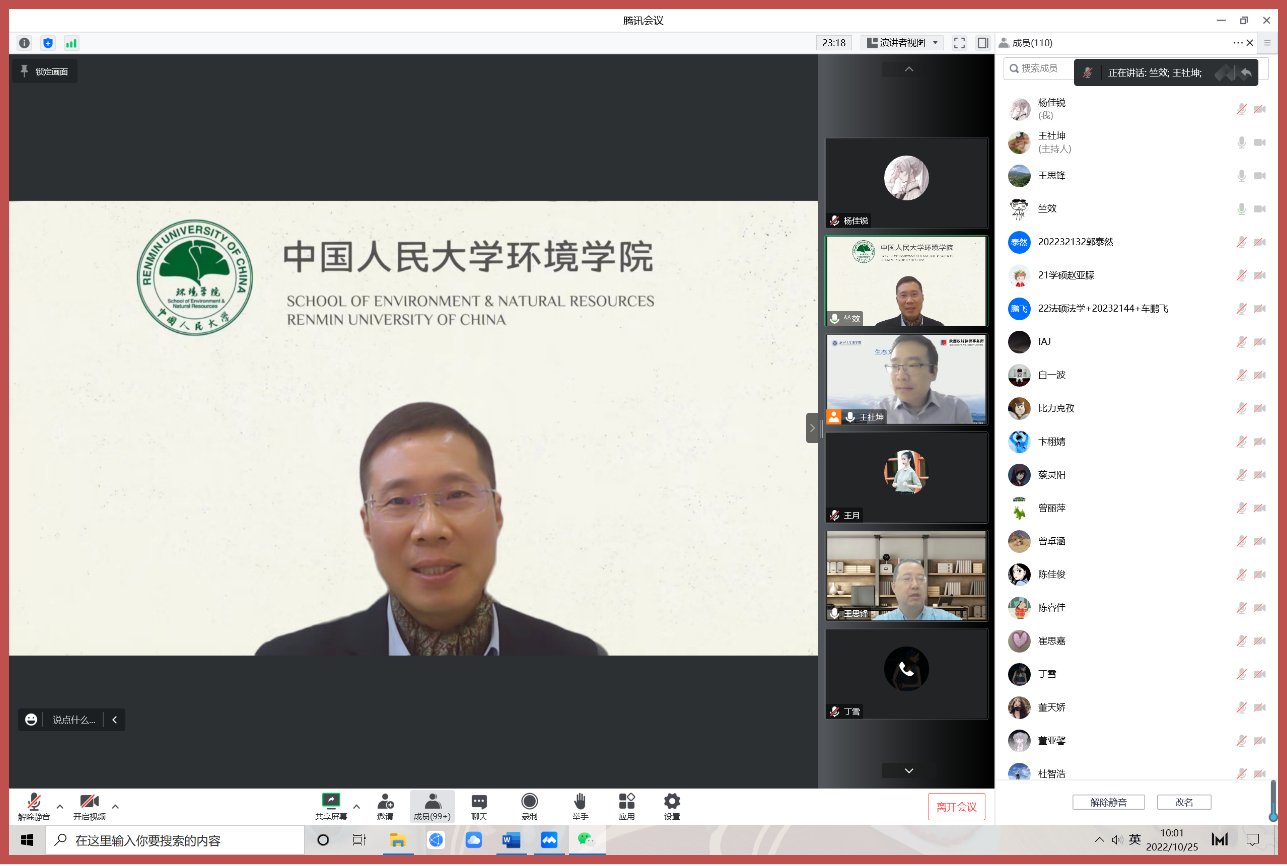Expand share screen options arrow
Screen dimensions: 1287x866
point(357,806)
